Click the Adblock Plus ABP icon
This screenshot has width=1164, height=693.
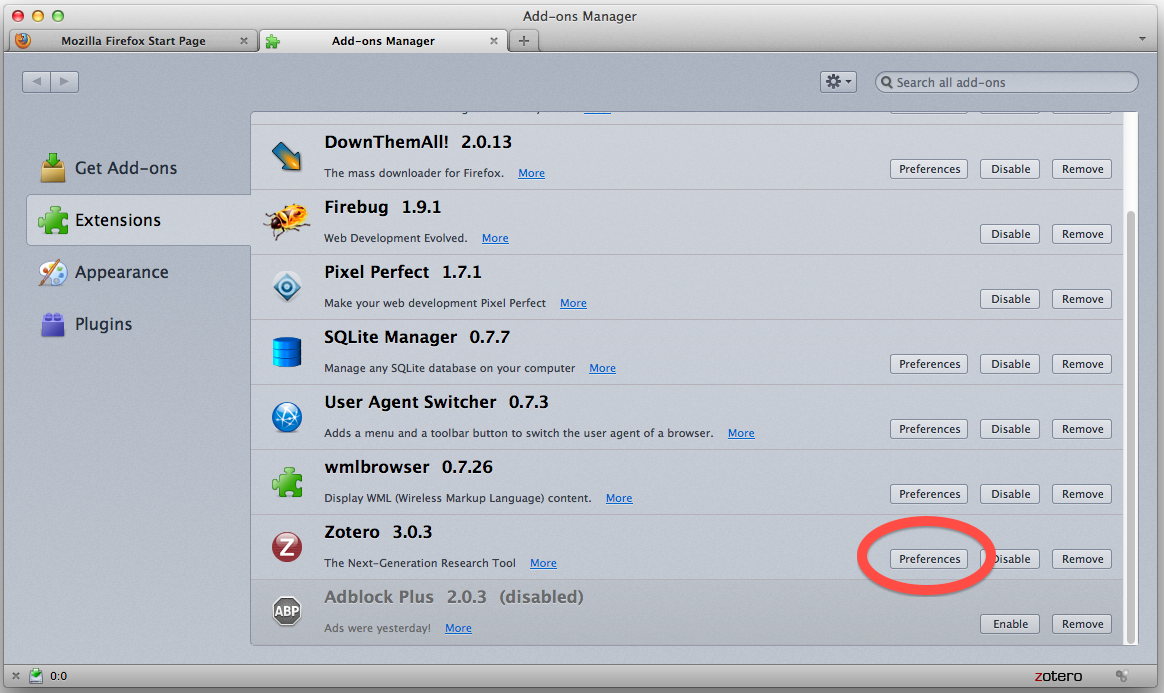coord(287,611)
